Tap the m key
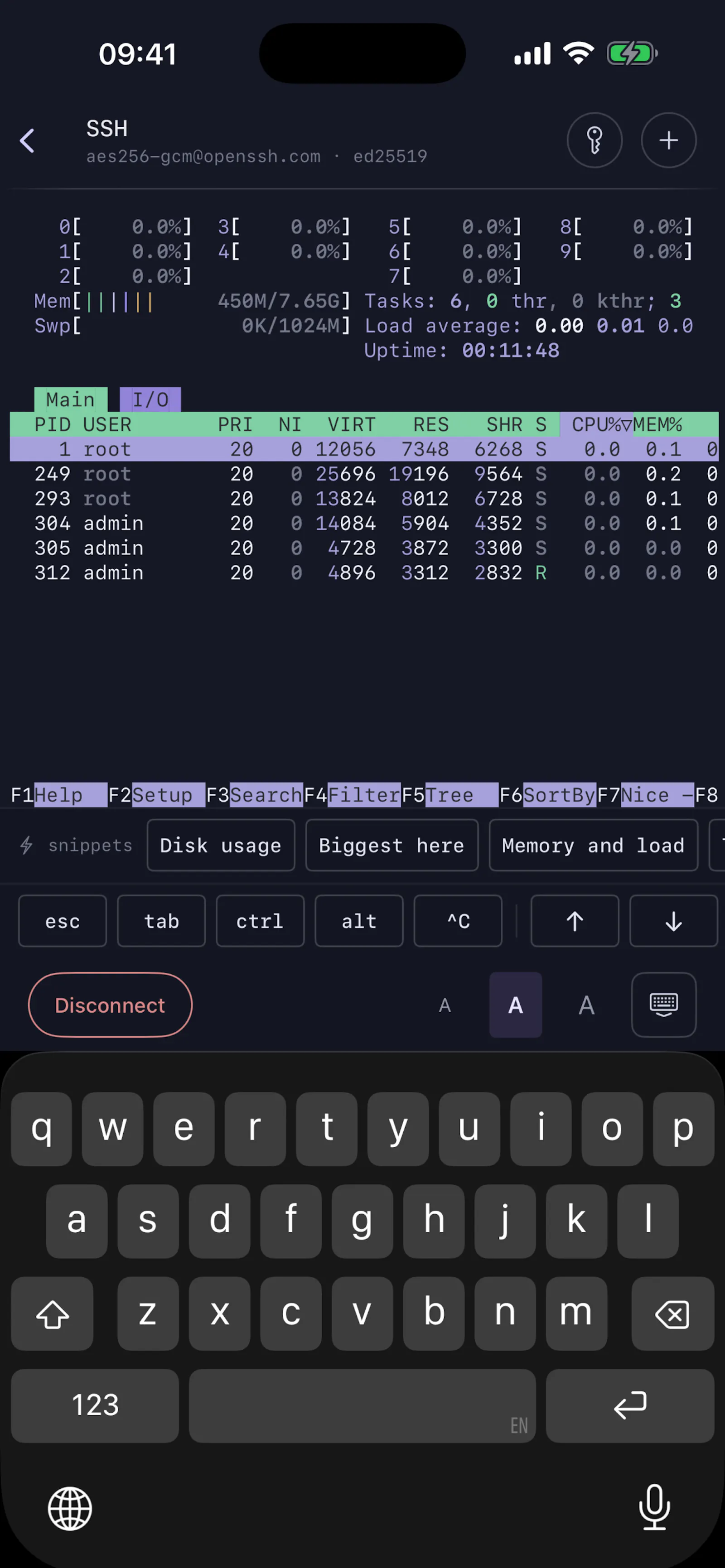 pyautogui.click(x=576, y=1313)
